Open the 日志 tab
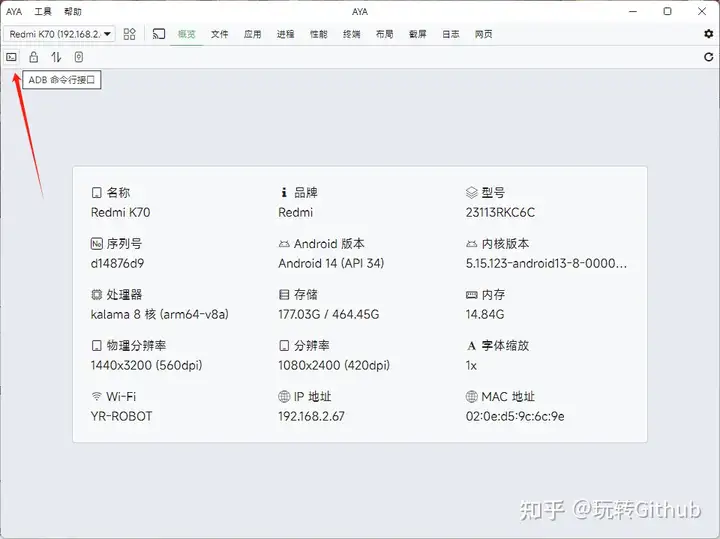 click(x=450, y=34)
